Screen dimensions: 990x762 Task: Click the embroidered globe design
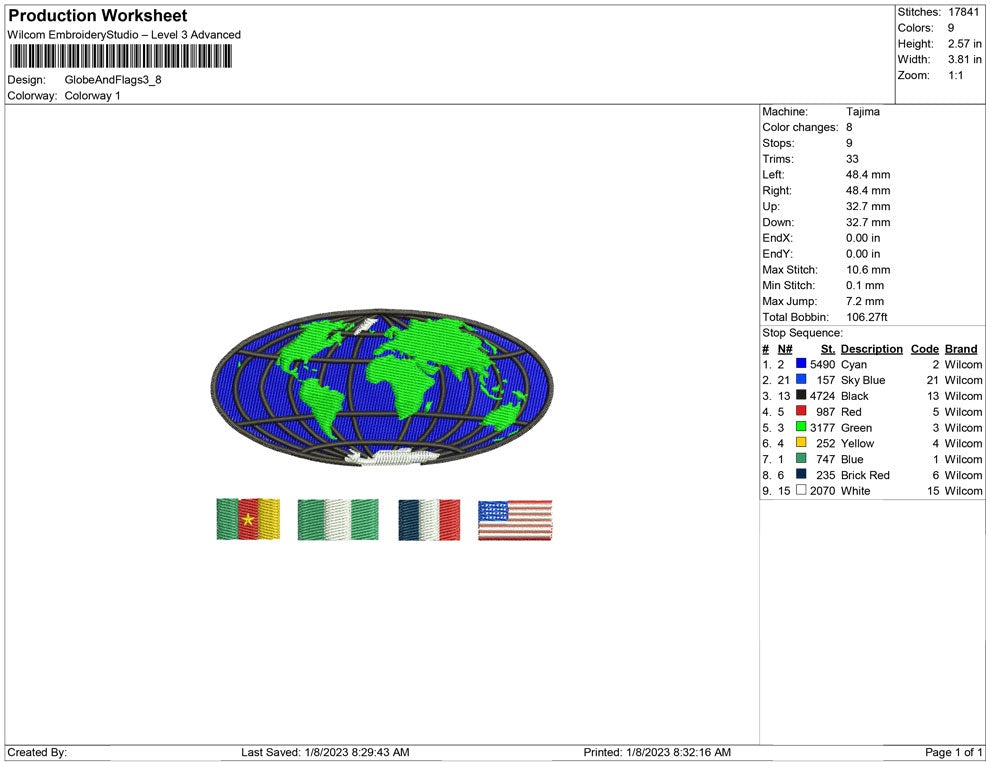[381, 388]
